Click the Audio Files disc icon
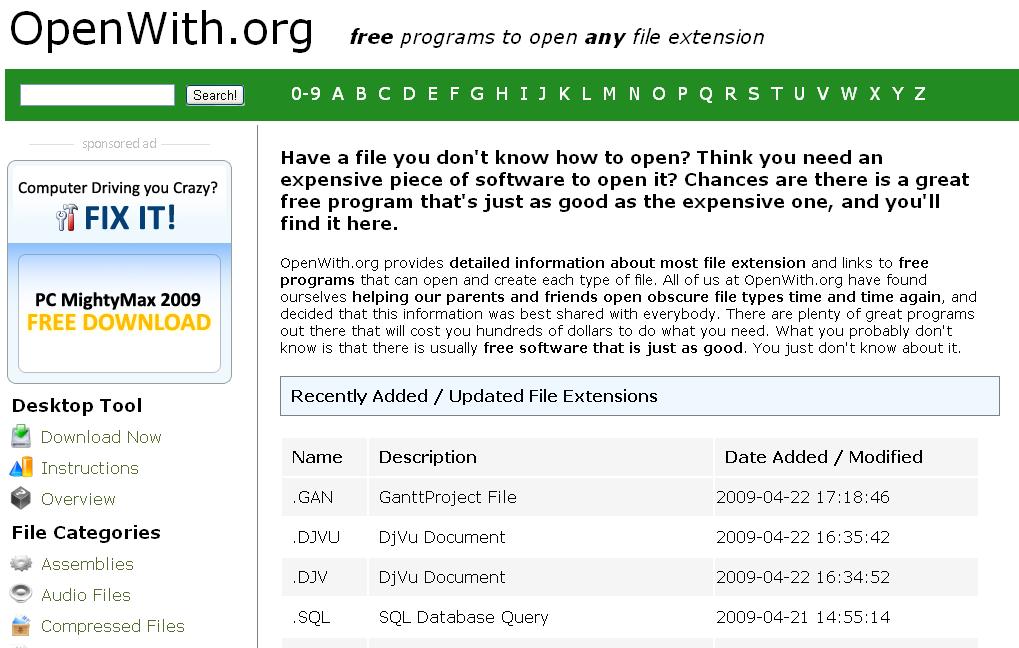1019x648 pixels. click(21, 595)
